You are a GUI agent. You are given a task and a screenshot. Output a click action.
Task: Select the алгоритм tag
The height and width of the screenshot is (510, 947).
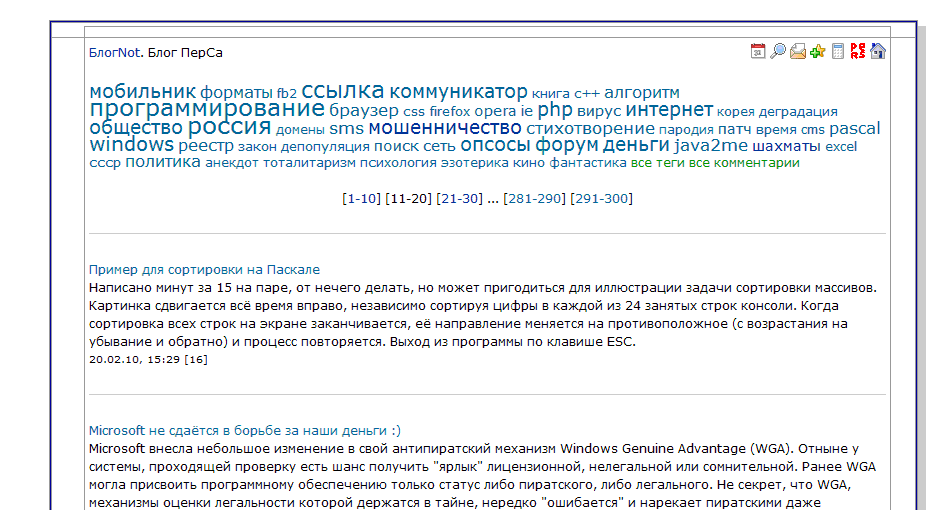642,92
